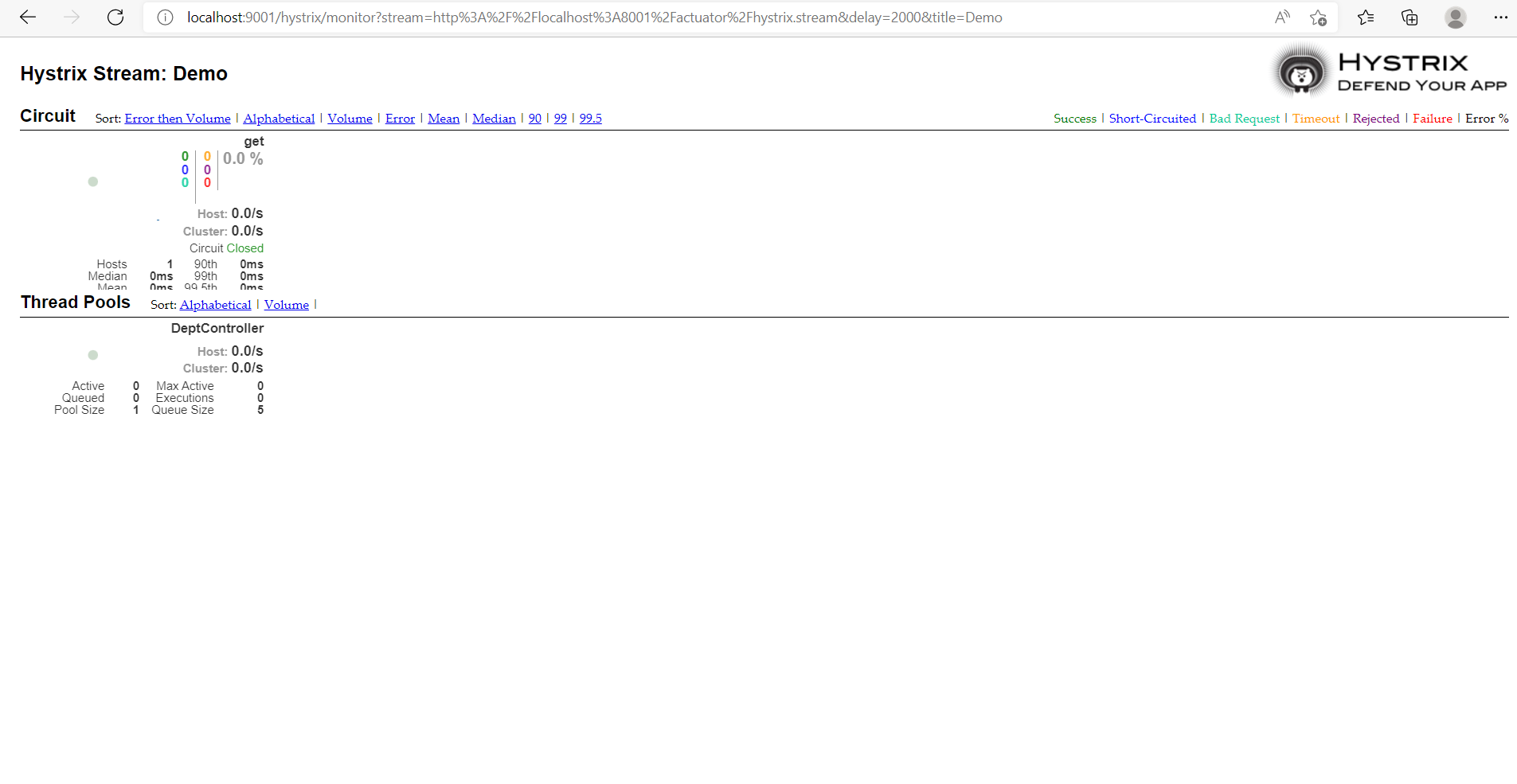Click the get circuit status circle
1517x784 pixels.
click(x=93, y=181)
